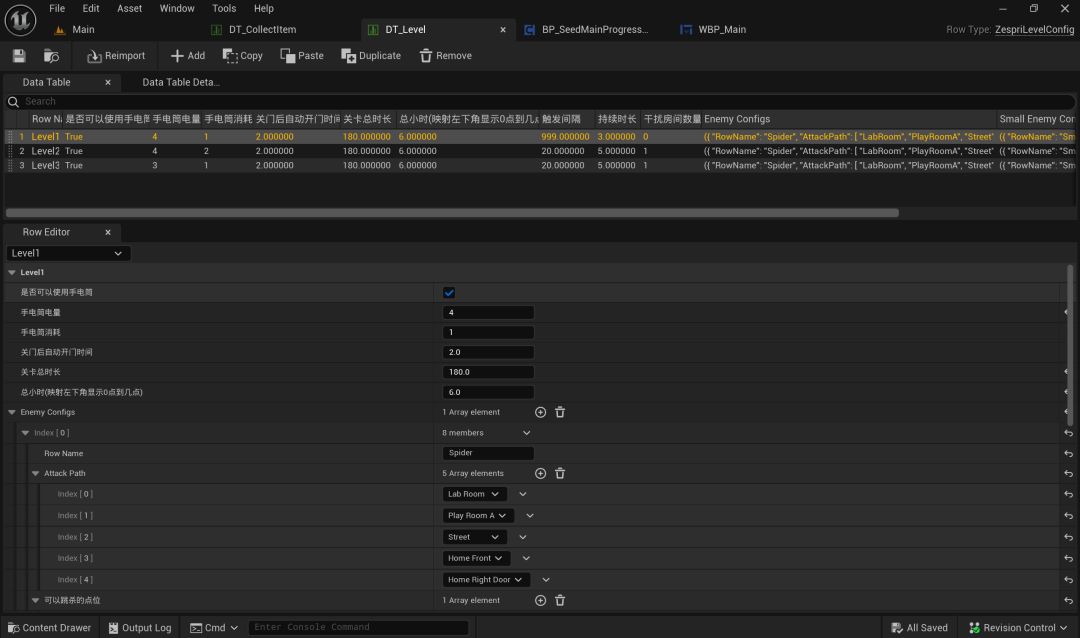Screen dimensions: 1080x638
Task: Open the Level1 row selector dropdown
Action: click(68, 253)
